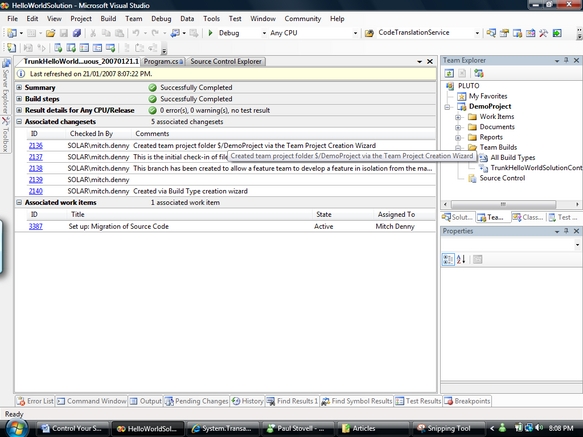Click 'Set up: Migration of Source Code' title
Image resolution: width=583 pixels, height=437 pixels.
119,226
